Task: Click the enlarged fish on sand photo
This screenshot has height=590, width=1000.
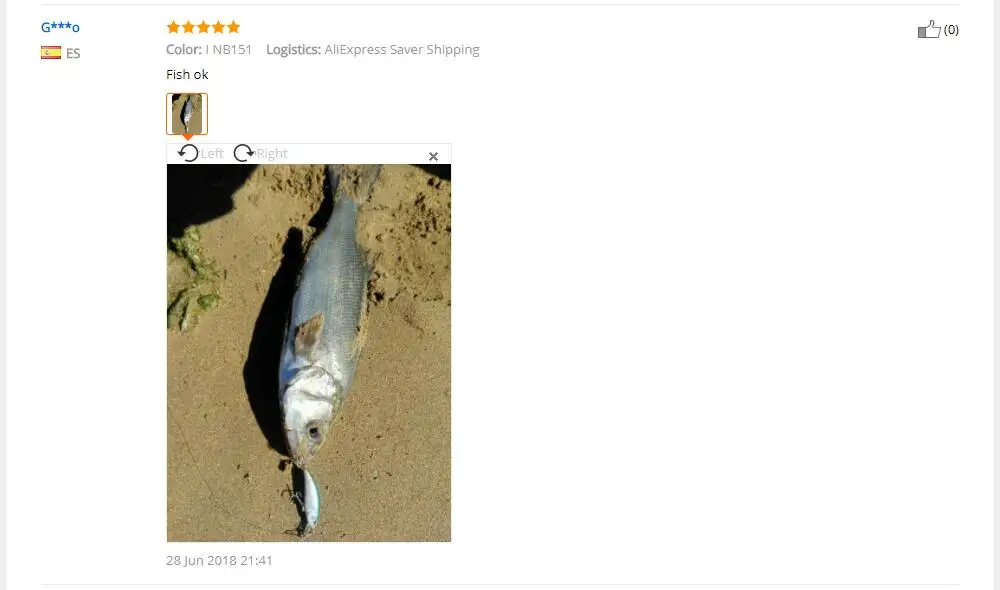Action: 309,353
